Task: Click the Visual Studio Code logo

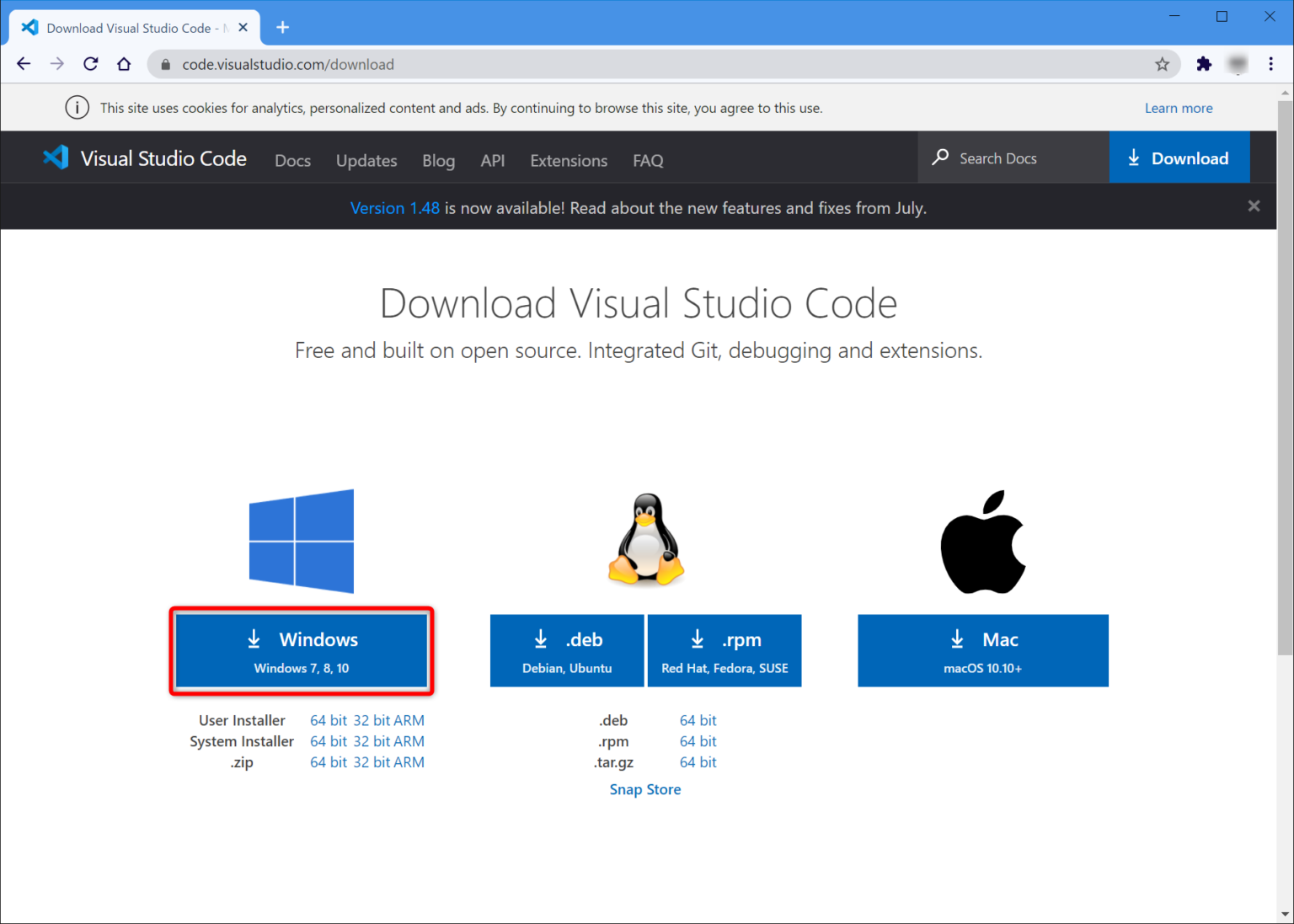Action: click(56, 158)
